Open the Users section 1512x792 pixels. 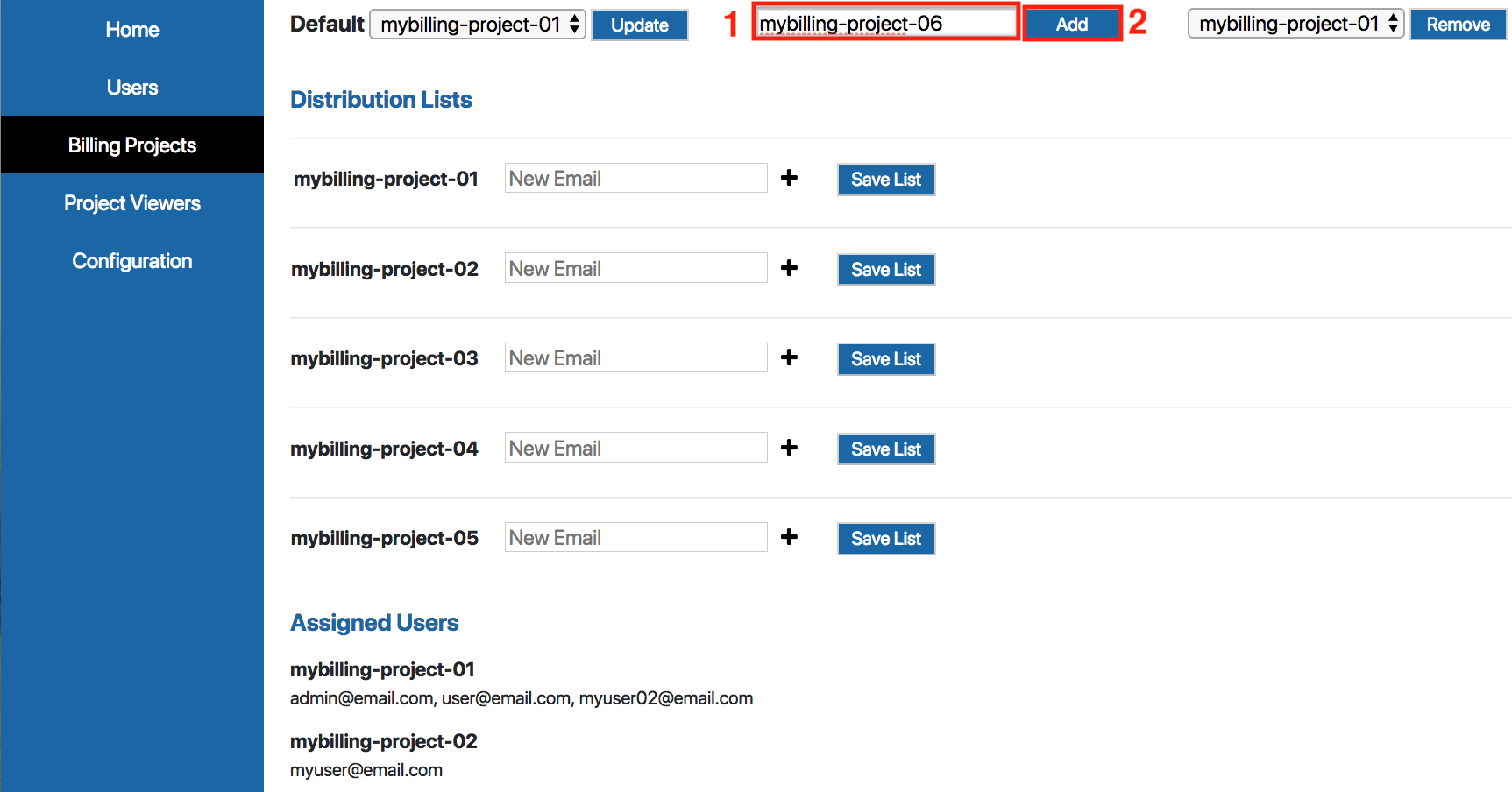coord(132,88)
